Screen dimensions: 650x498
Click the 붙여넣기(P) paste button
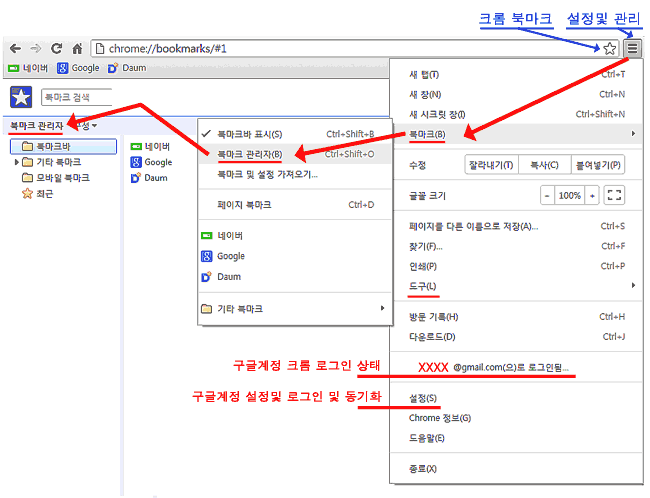tap(598, 165)
